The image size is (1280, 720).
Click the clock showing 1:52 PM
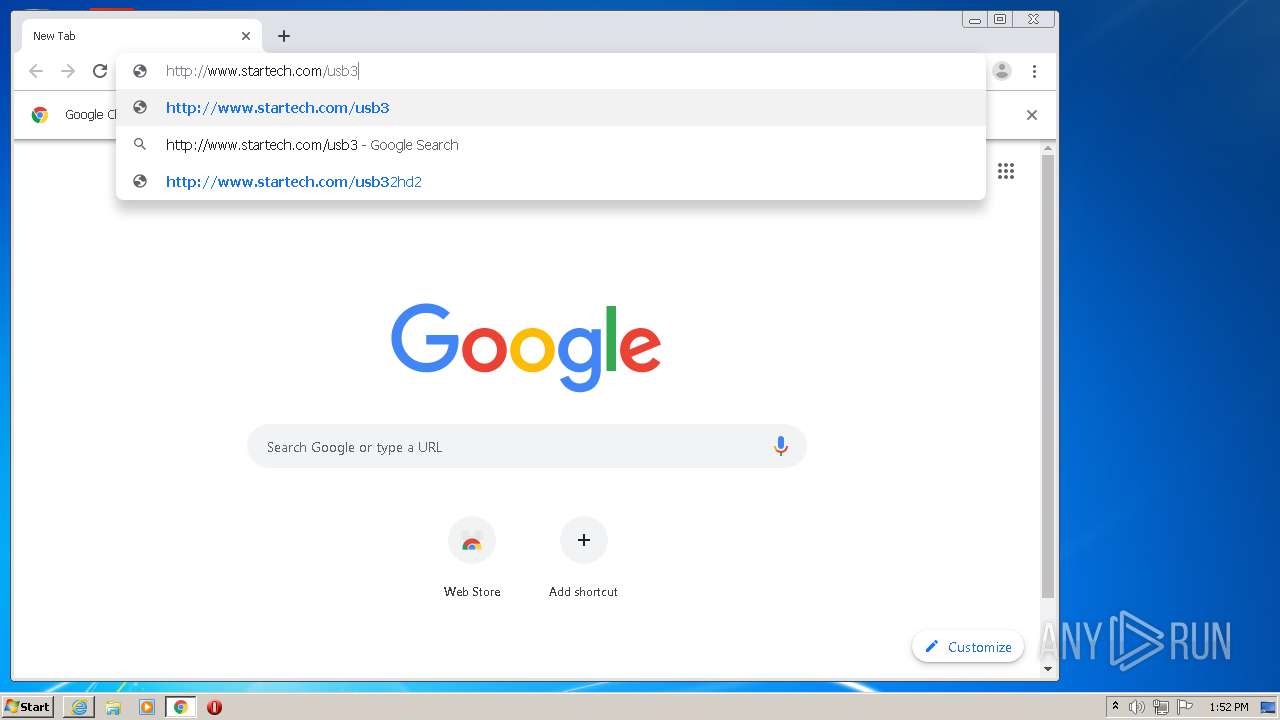pyautogui.click(x=1229, y=707)
